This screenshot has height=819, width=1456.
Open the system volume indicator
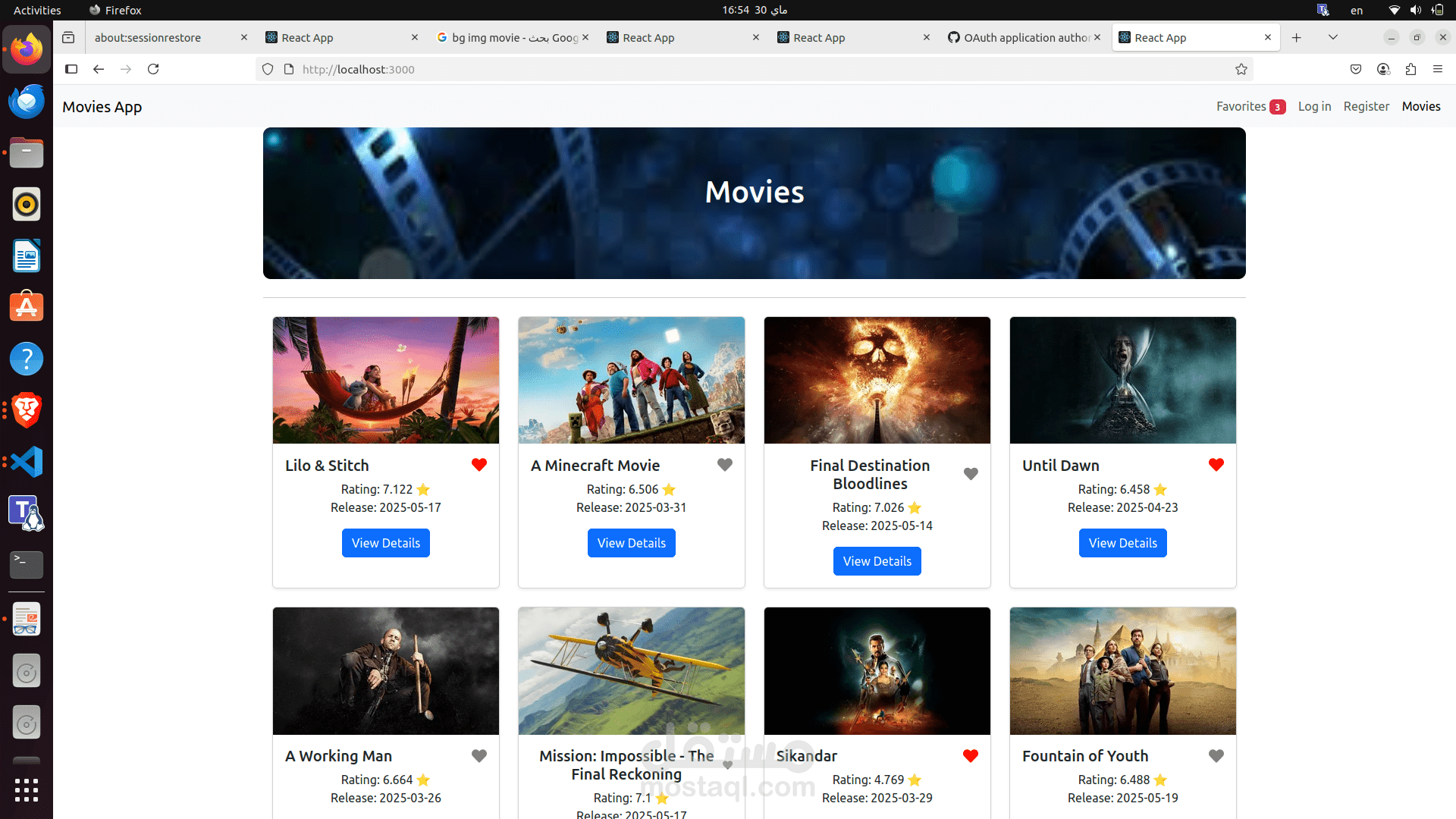1416,10
